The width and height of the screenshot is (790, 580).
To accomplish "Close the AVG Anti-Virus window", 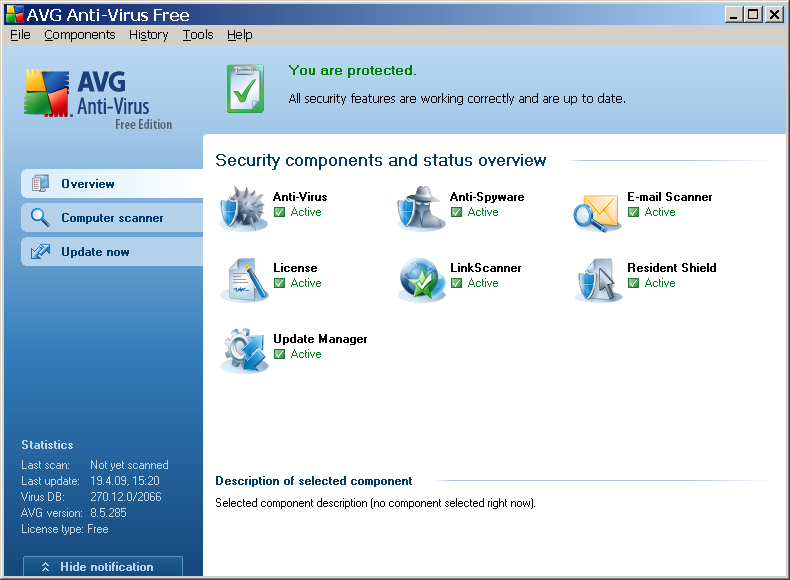I will 773,15.
